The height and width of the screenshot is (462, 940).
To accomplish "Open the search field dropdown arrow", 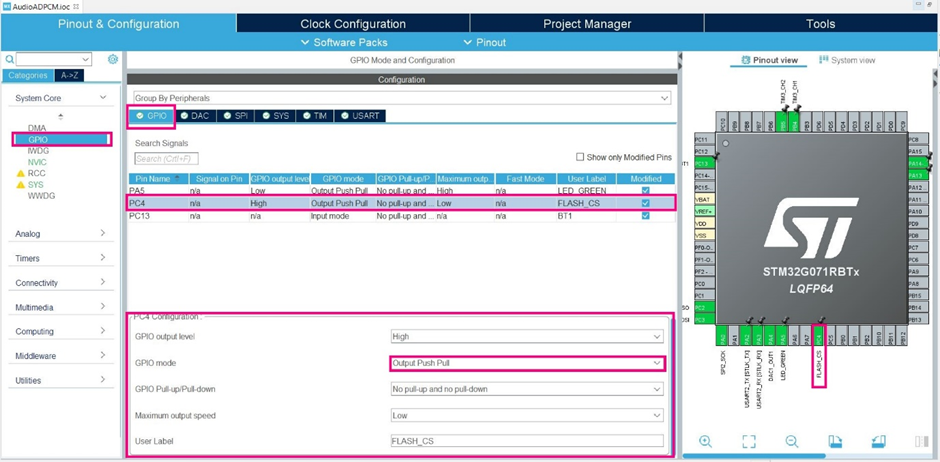I will tap(86, 59).
